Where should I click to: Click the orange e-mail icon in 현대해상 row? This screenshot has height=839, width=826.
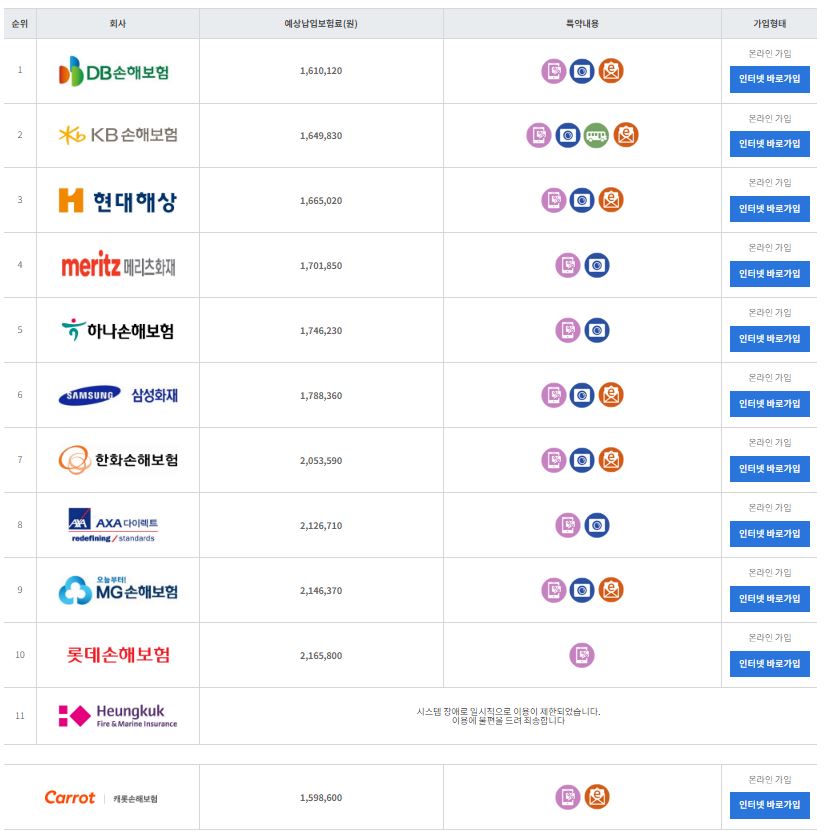611,201
